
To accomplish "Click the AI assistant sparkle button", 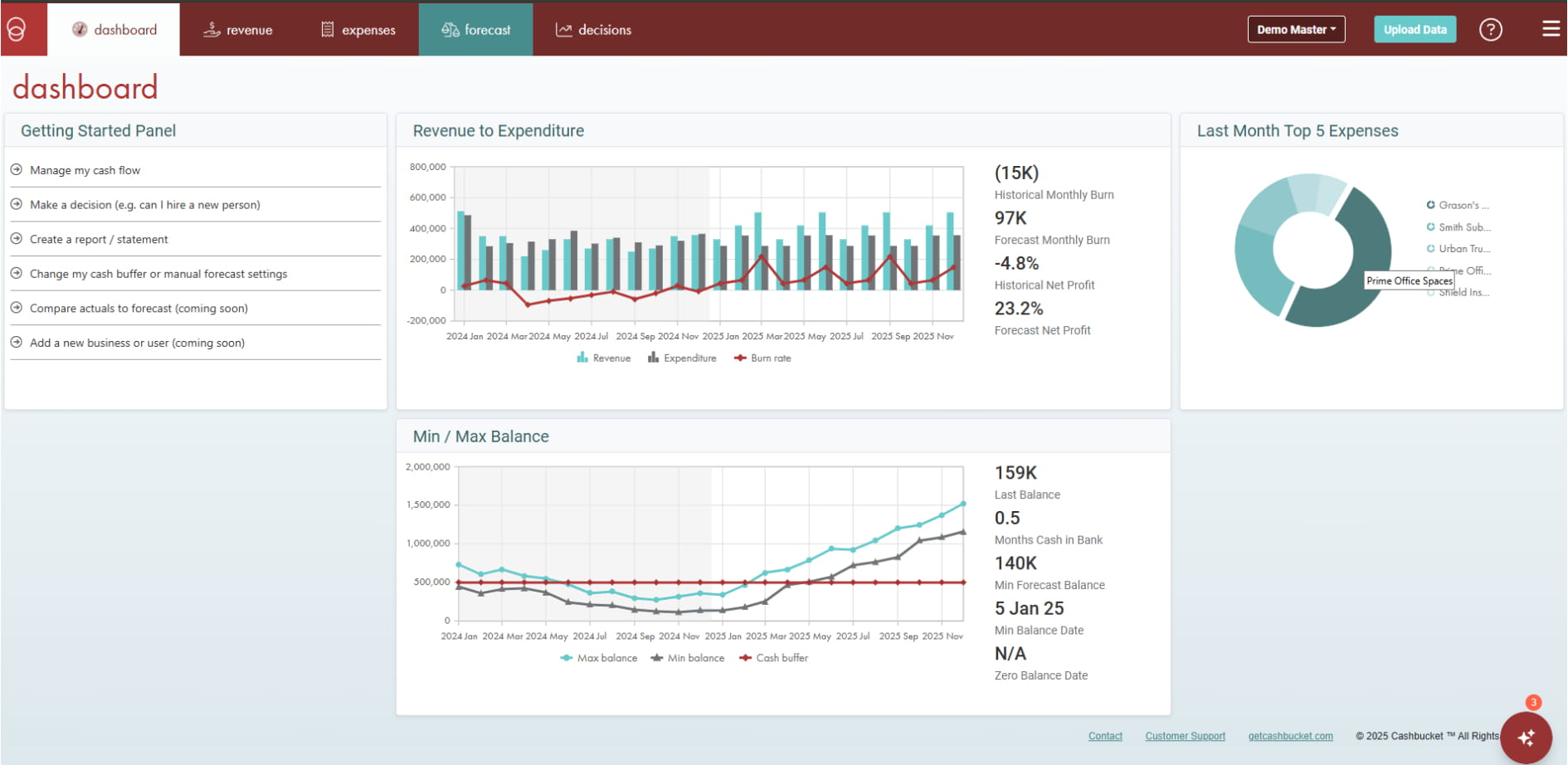I will click(x=1526, y=737).
